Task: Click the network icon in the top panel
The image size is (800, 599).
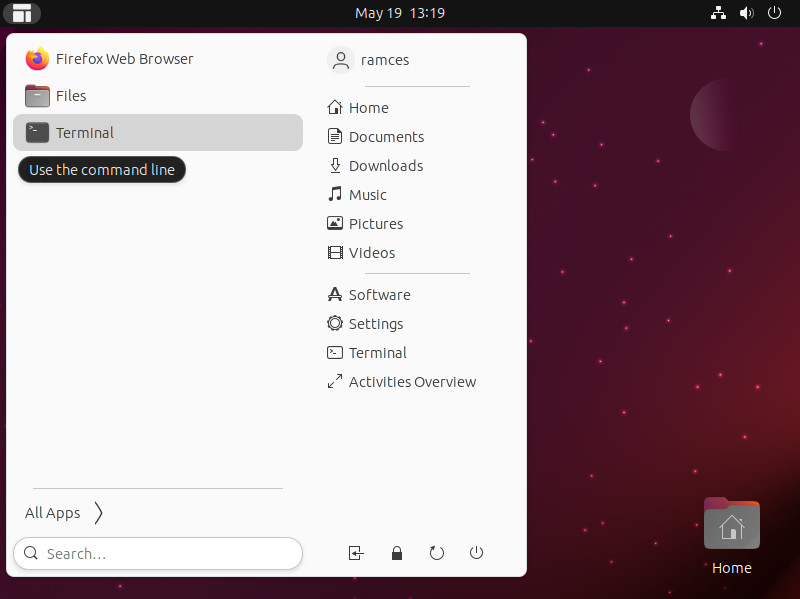Action: pos(718,13)
